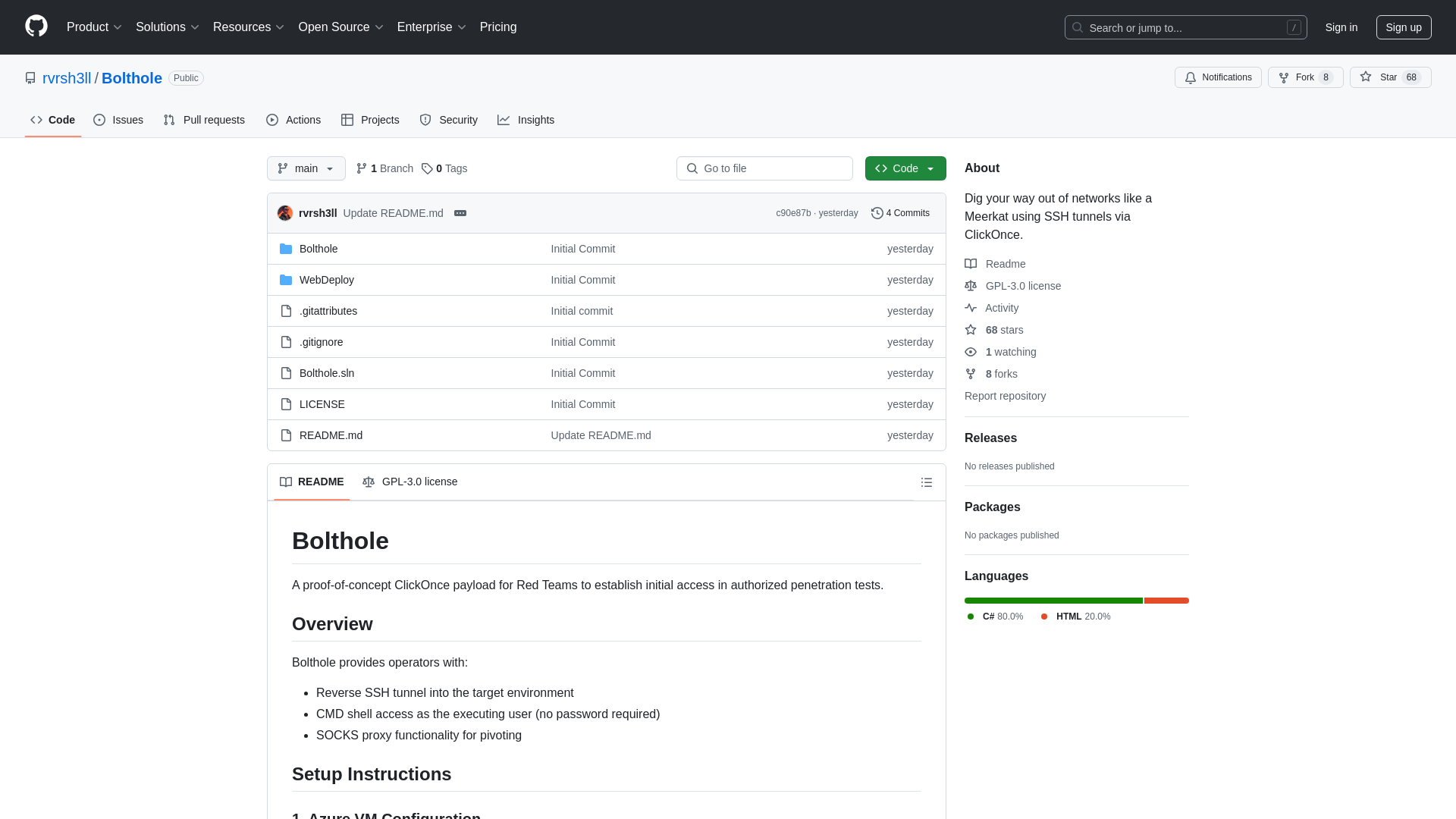Click the repository icon beside rvrsh3ll
The image size is (1456, 819).
point(30,78)
